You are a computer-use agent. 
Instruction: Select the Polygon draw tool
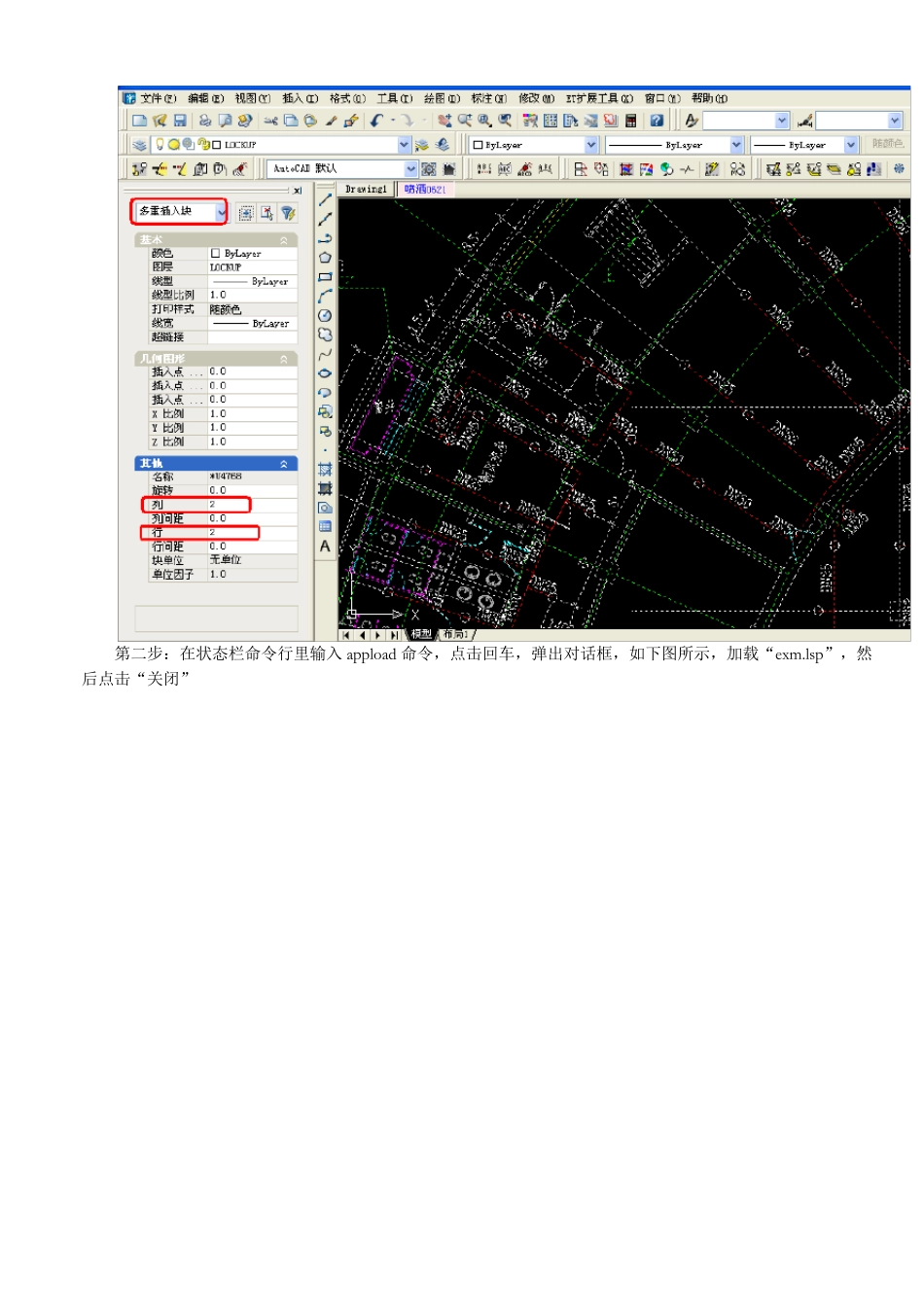click(x=325, y=258)
